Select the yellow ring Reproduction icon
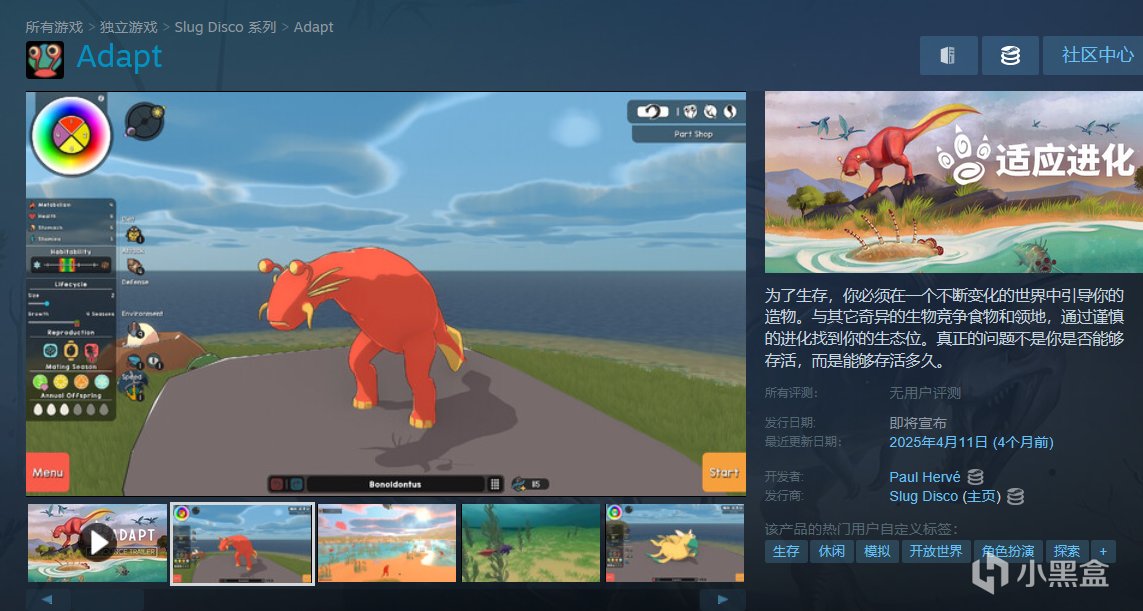Image resolution: width=1143 pixels, height=611 pixels. [x=71, y=351]
